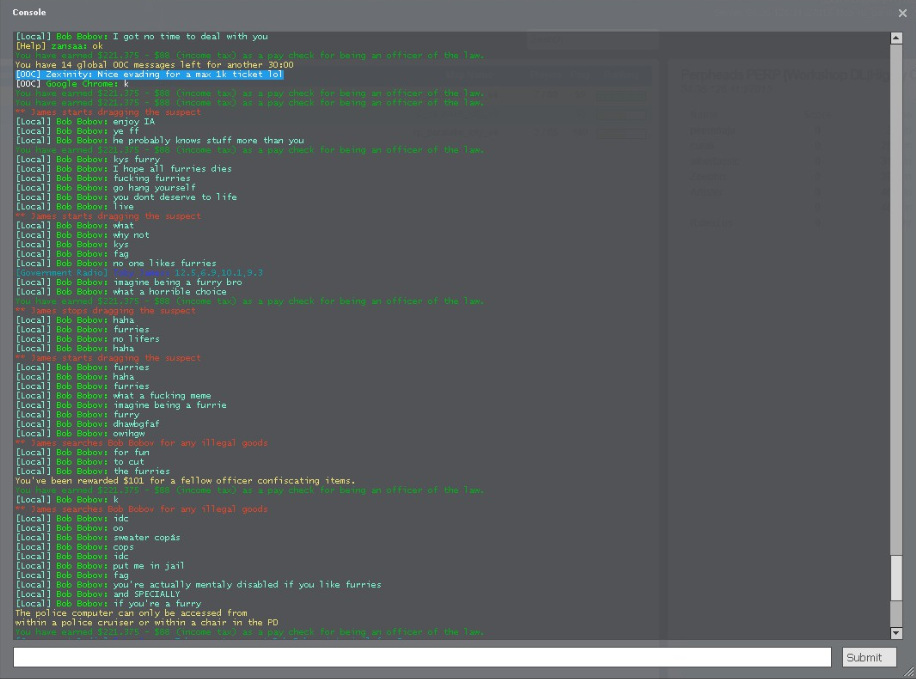
Task: Select highlighted Zexinity OOC message line
Action: [149, 74]
